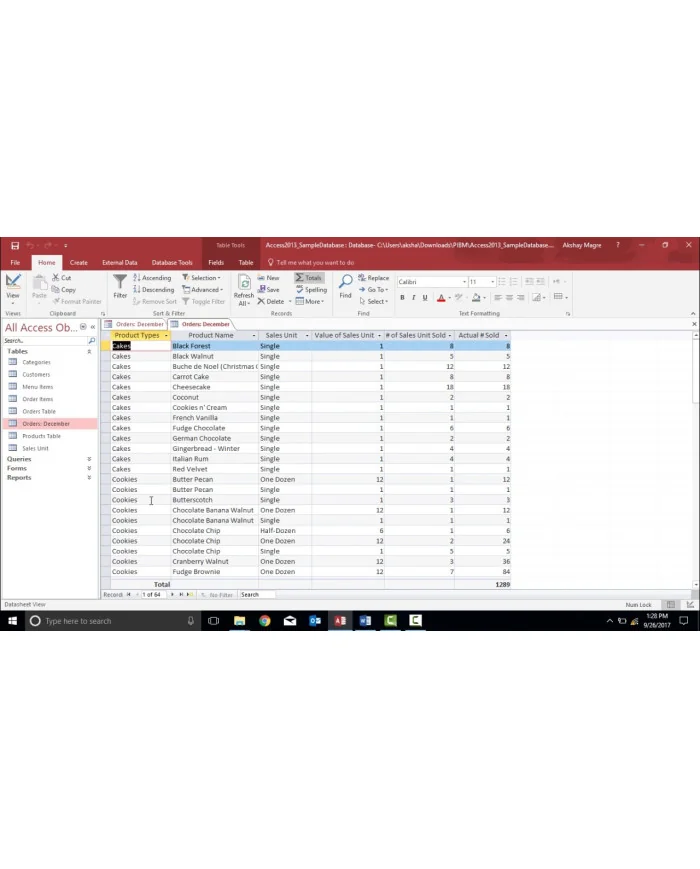Open Outlook from the taskbar
700x869 pixels.
coord(315,621)
